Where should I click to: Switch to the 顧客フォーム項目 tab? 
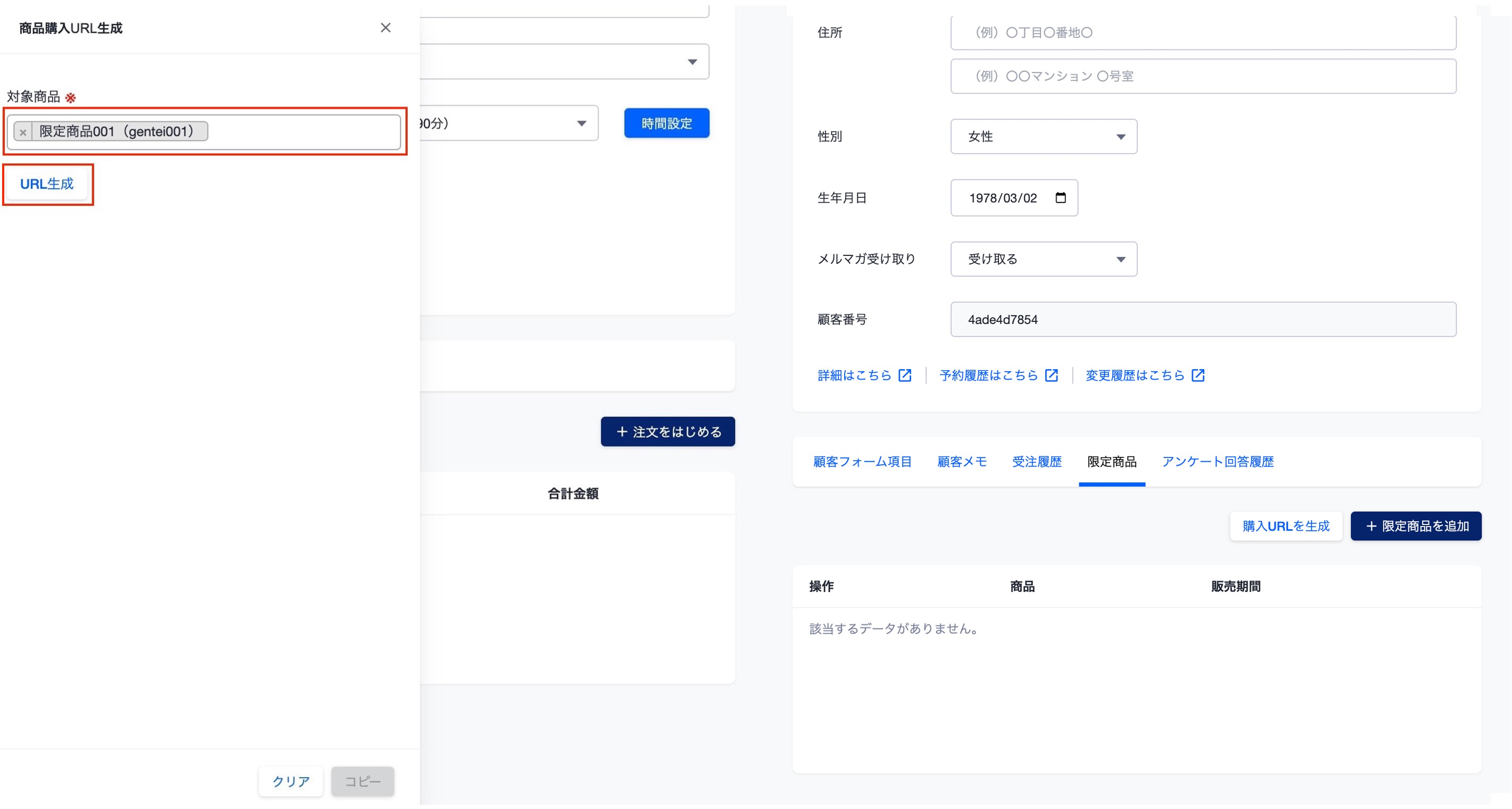click(862, 462)
